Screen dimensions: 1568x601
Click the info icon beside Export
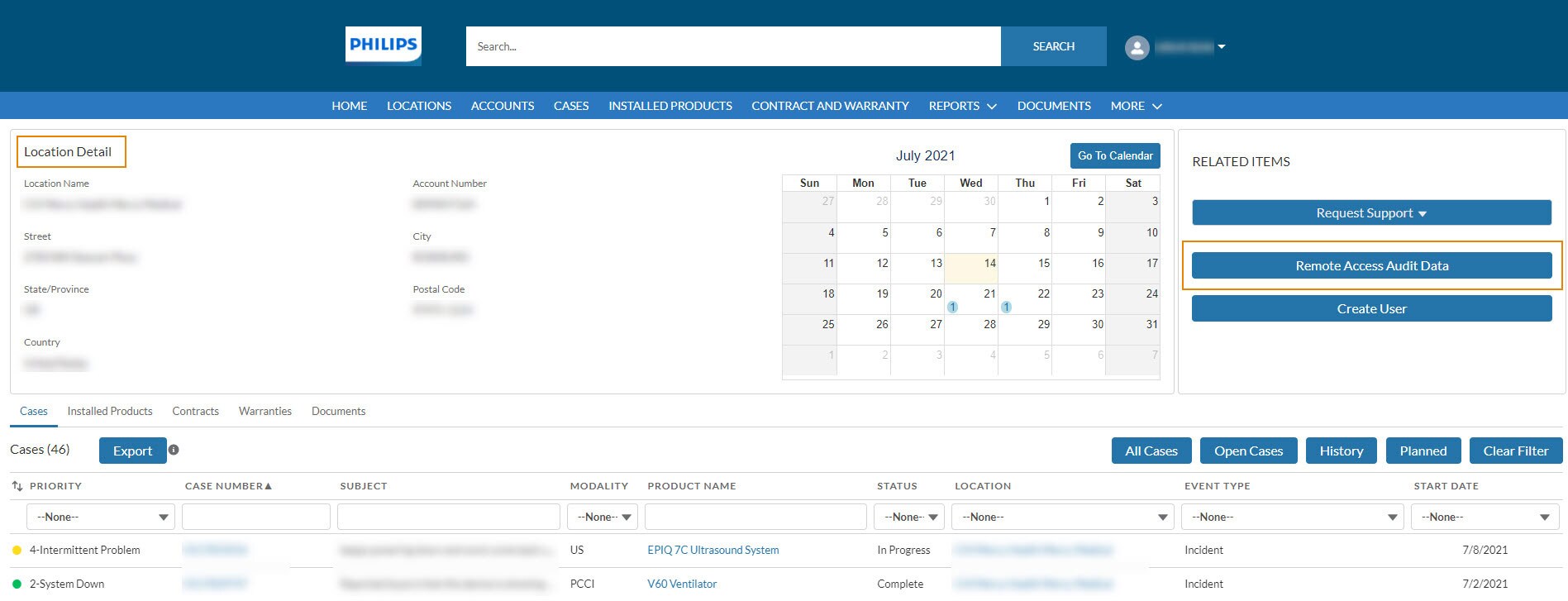click(174, 450)
